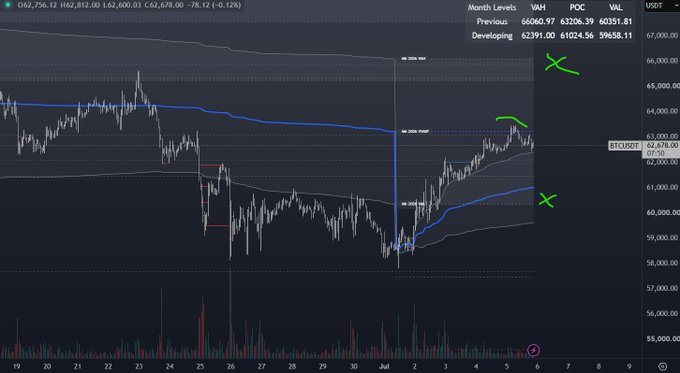
Task: Click the POC column header
Action: point(577,7)
